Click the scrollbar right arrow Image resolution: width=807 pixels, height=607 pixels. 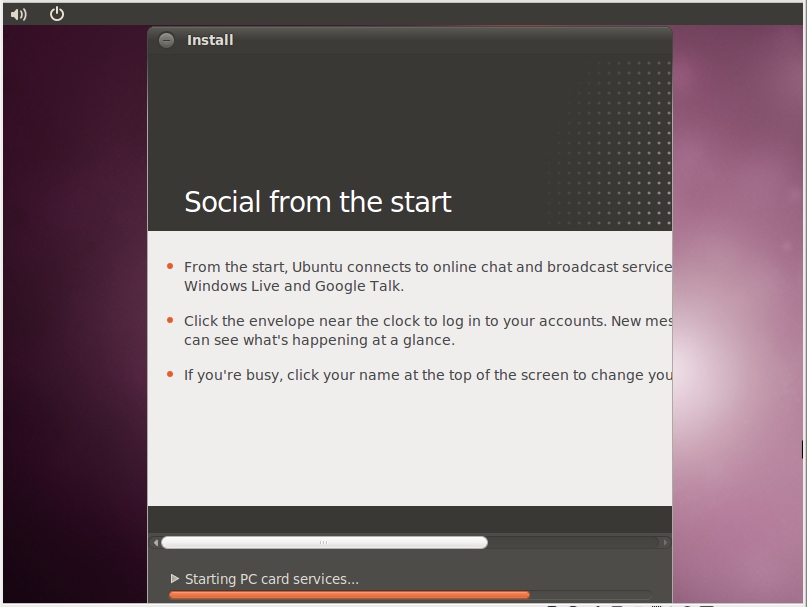point(665,542)
